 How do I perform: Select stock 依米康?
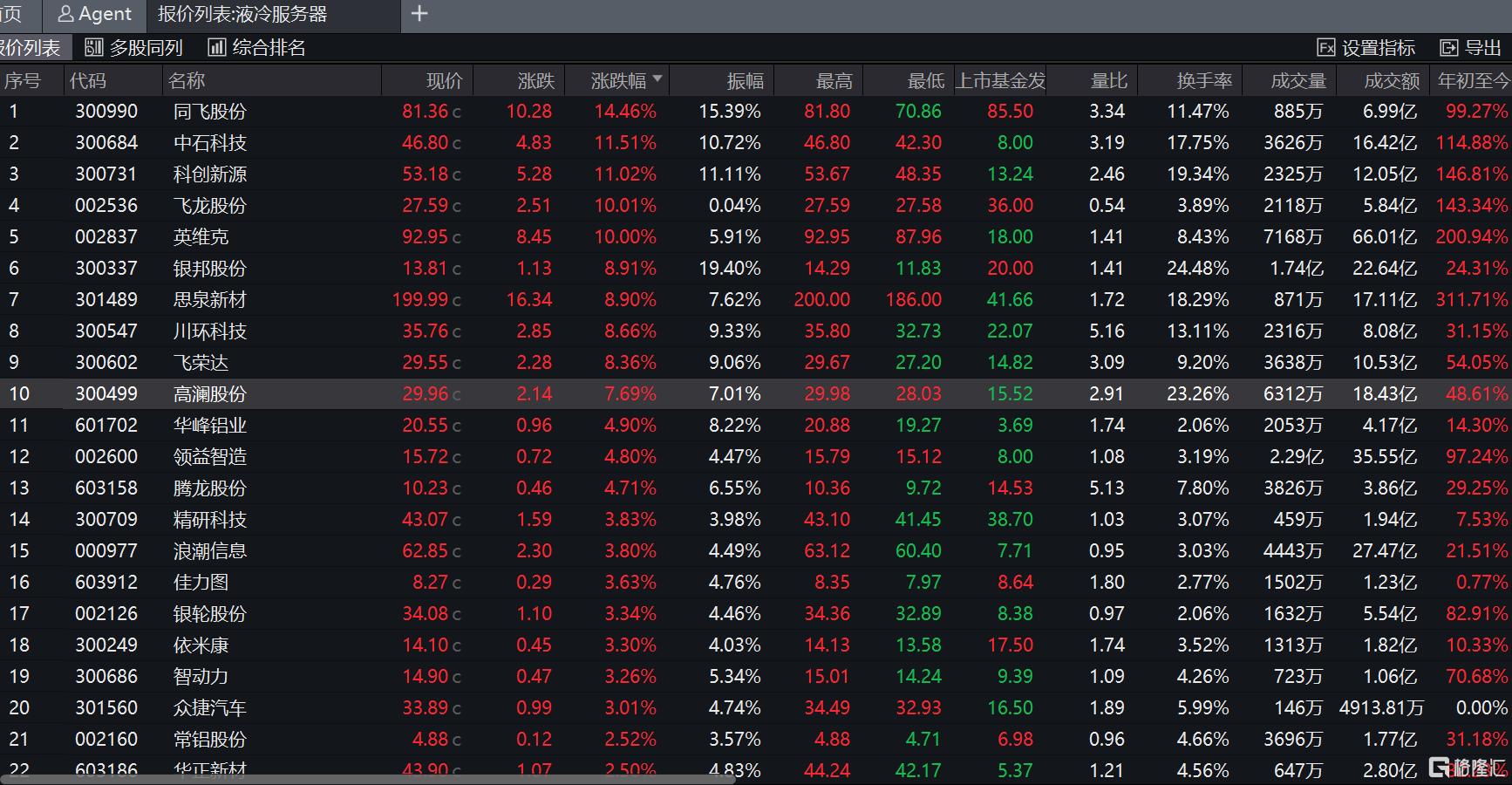(201, 645)
